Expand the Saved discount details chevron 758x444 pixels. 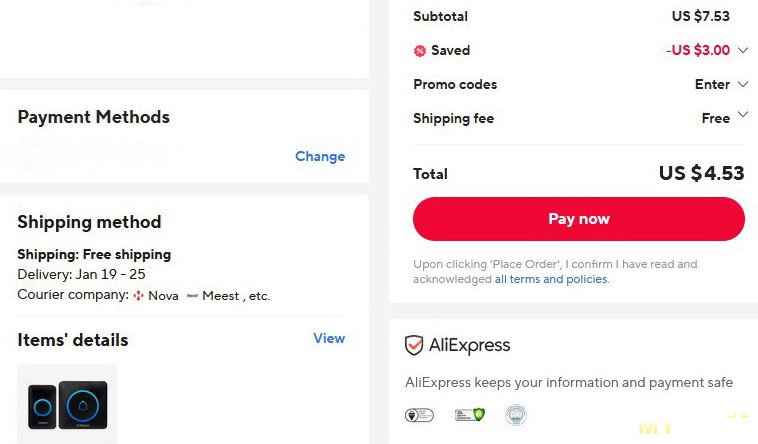point(742,50)
